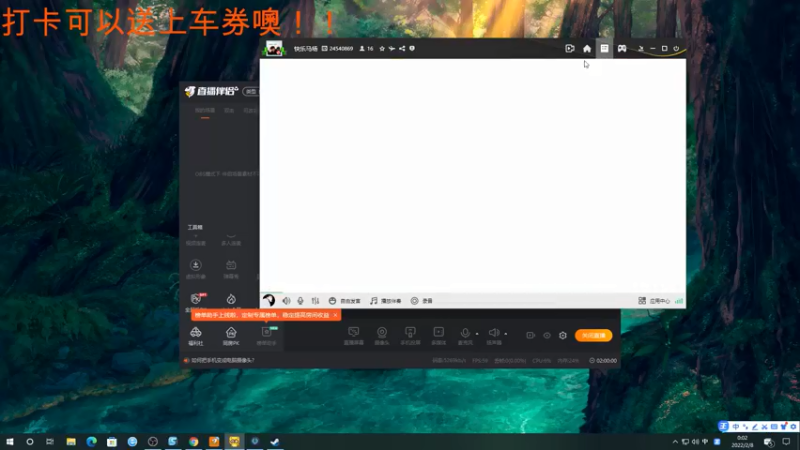Click the orange promotional tooltip text

pos(262,315)
